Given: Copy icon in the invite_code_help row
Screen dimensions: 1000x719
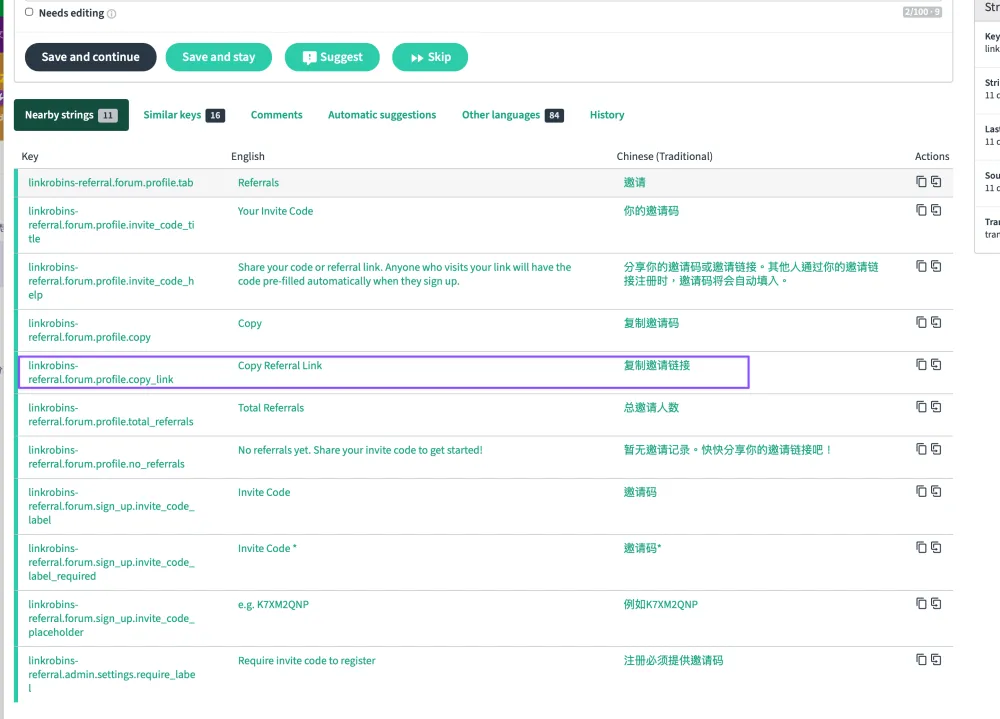Looking at the screenshot, I should pos(921,266).
